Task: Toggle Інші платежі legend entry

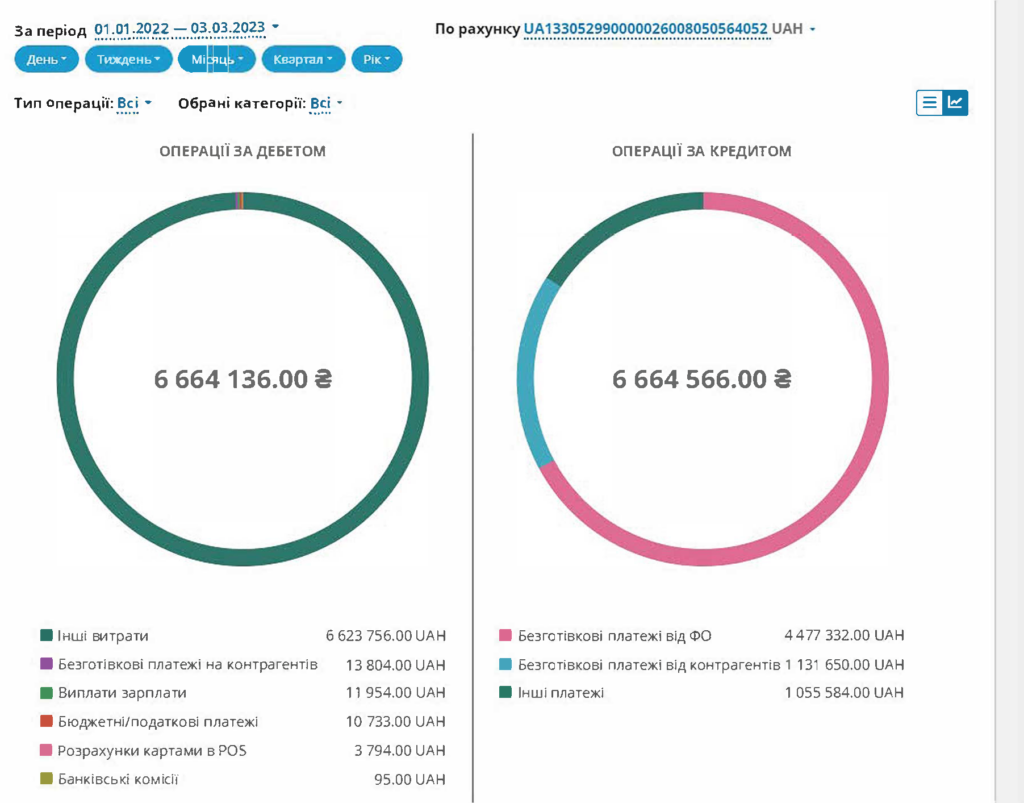Action: pyautogui.click(x=561, y=693)
